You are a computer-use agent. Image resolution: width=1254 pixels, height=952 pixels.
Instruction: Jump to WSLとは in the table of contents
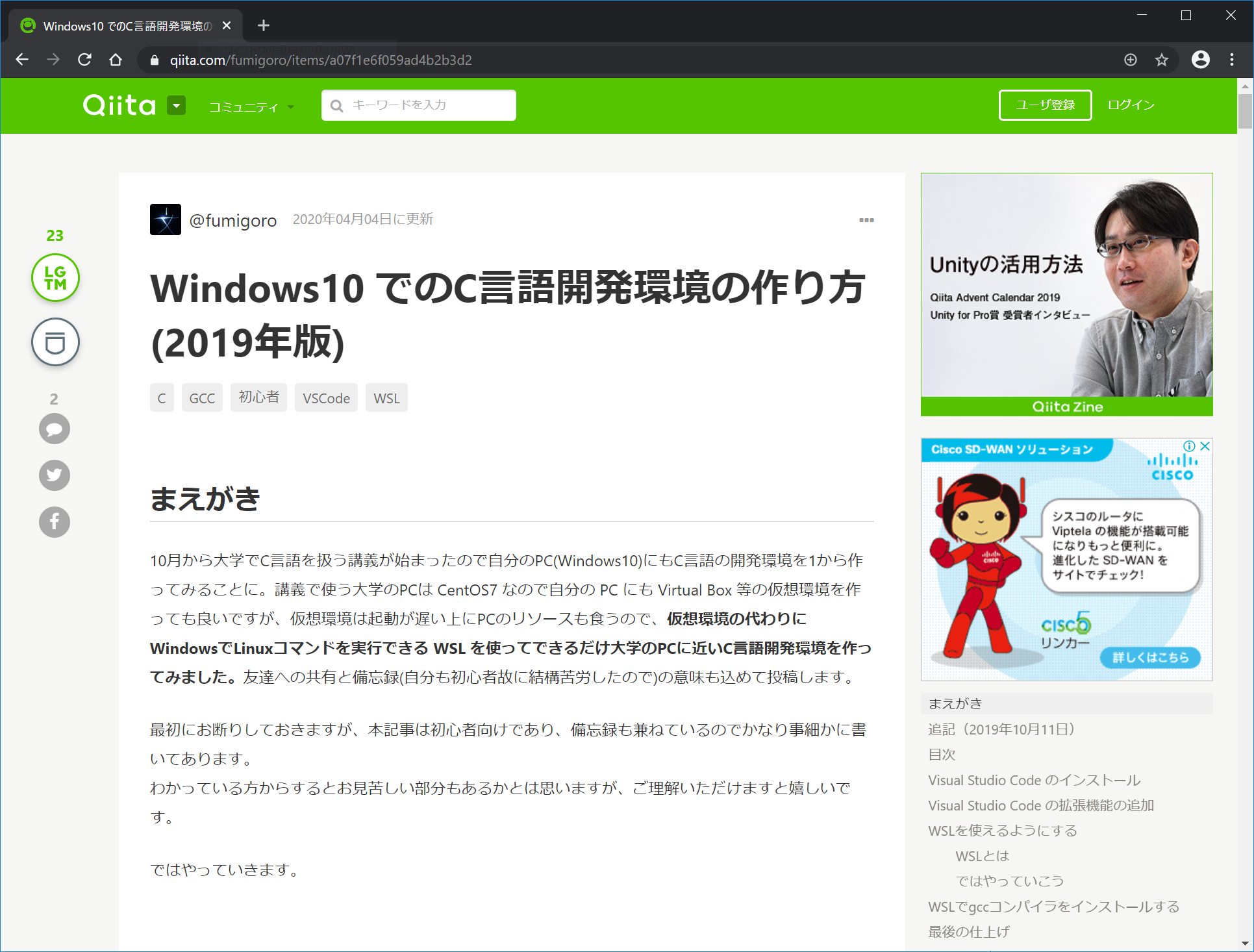982,856
